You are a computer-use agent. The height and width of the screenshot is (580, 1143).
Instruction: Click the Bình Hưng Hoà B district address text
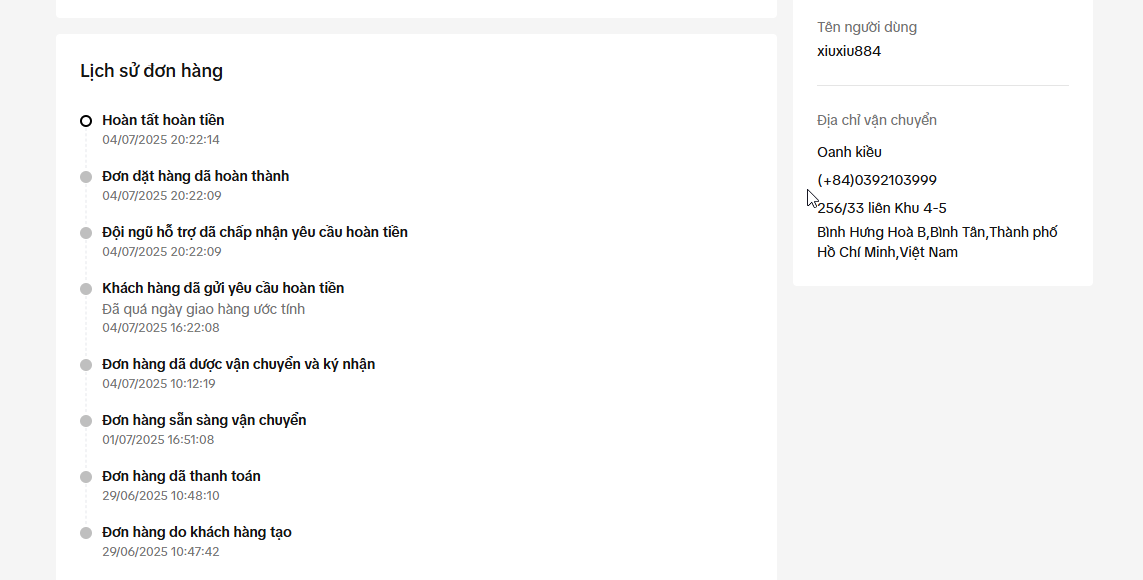click(x=937, y=242)
